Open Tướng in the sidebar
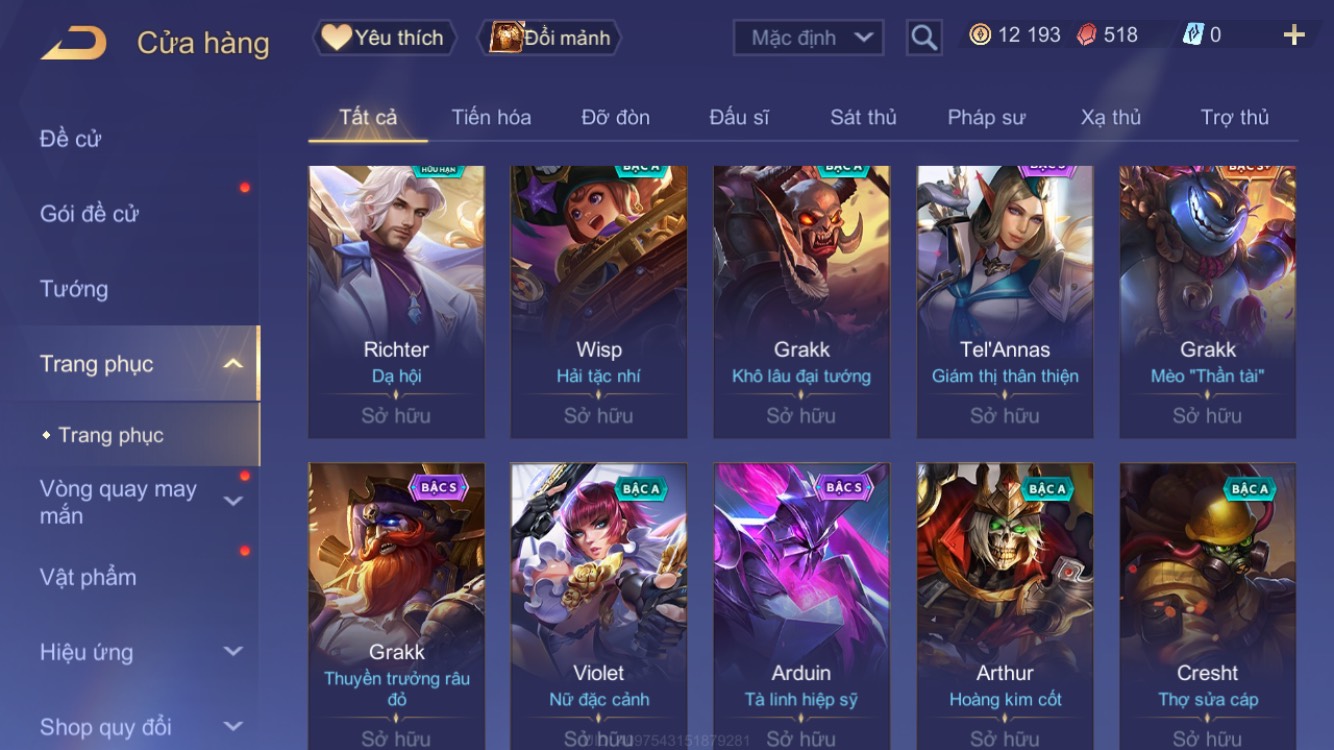This screenshot has width=1334, height=750. tap(74, 289)
